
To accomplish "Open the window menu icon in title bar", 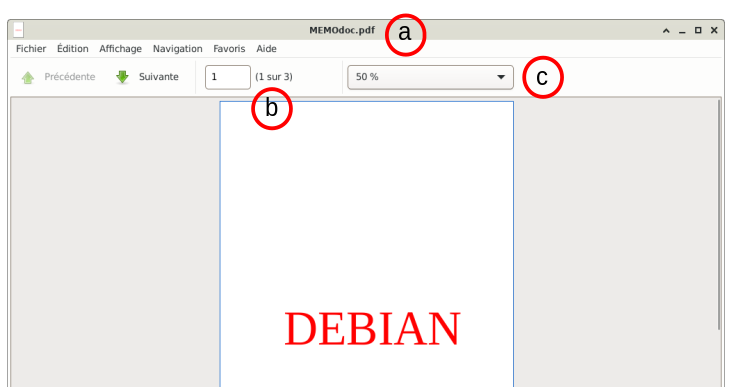I will tap(18, 30).
